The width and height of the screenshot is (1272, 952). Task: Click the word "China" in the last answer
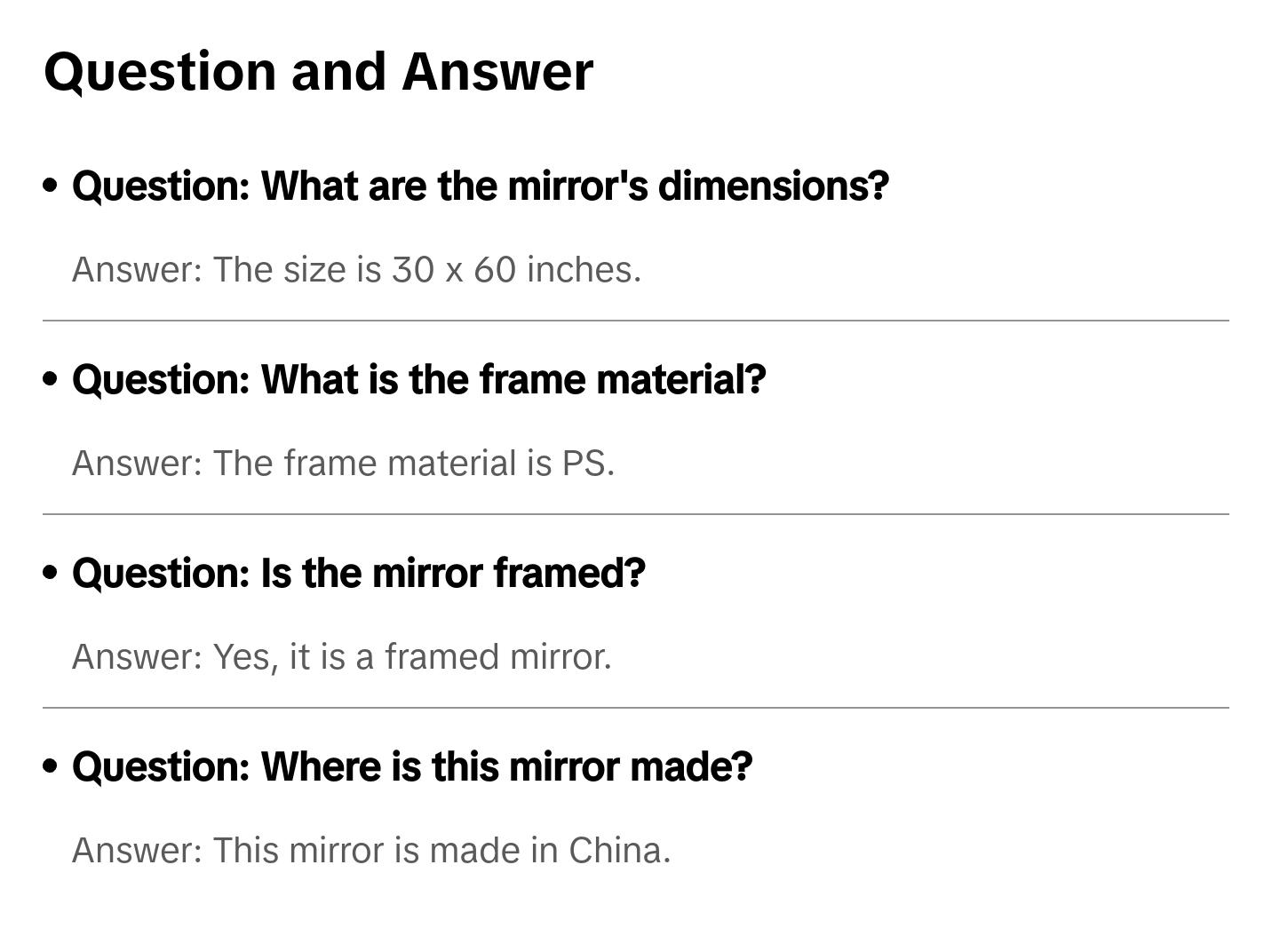(618, 851)
